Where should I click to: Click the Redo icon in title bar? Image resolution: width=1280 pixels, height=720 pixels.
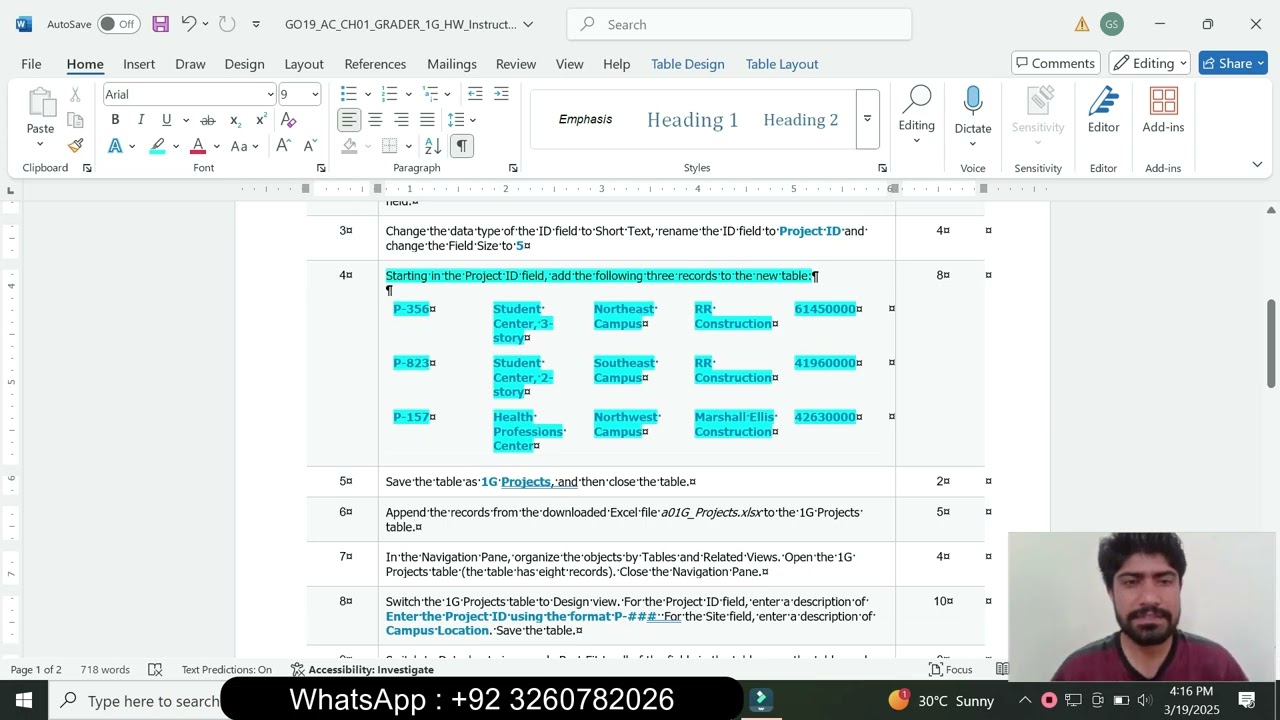pyautogui.click(x=227, y=24)
